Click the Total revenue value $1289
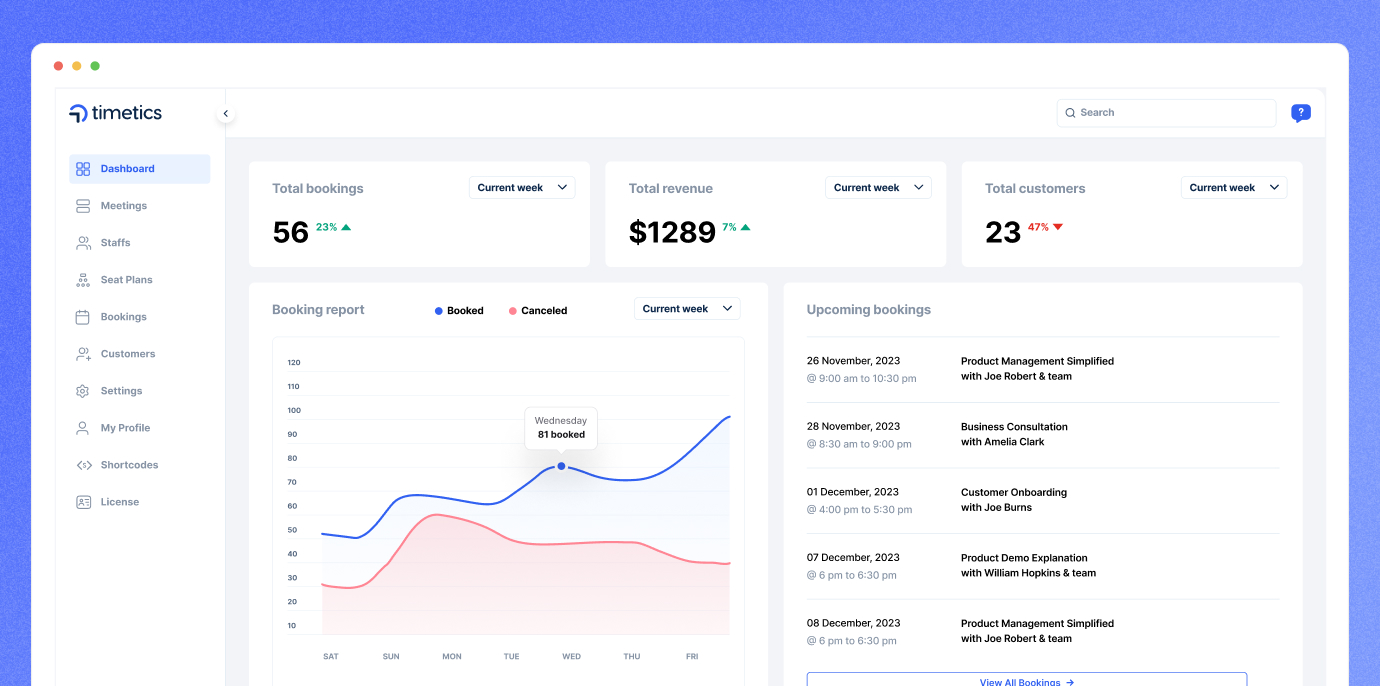This screenshot has height=686, width=1380. 672,232
